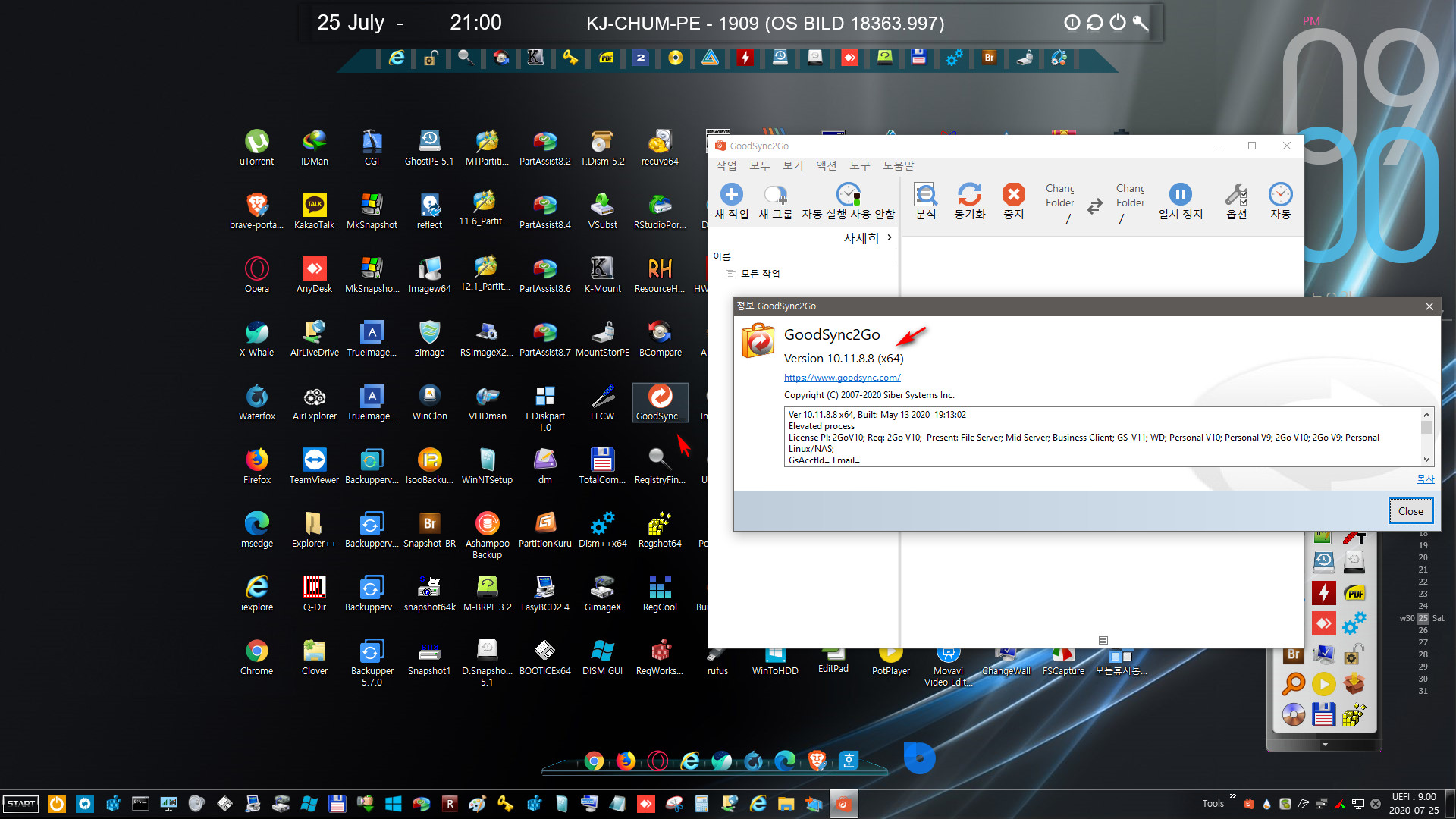Open the 보기 menu in GoodSync2Go
1456x819 pixels.
[x=792, y=165]
